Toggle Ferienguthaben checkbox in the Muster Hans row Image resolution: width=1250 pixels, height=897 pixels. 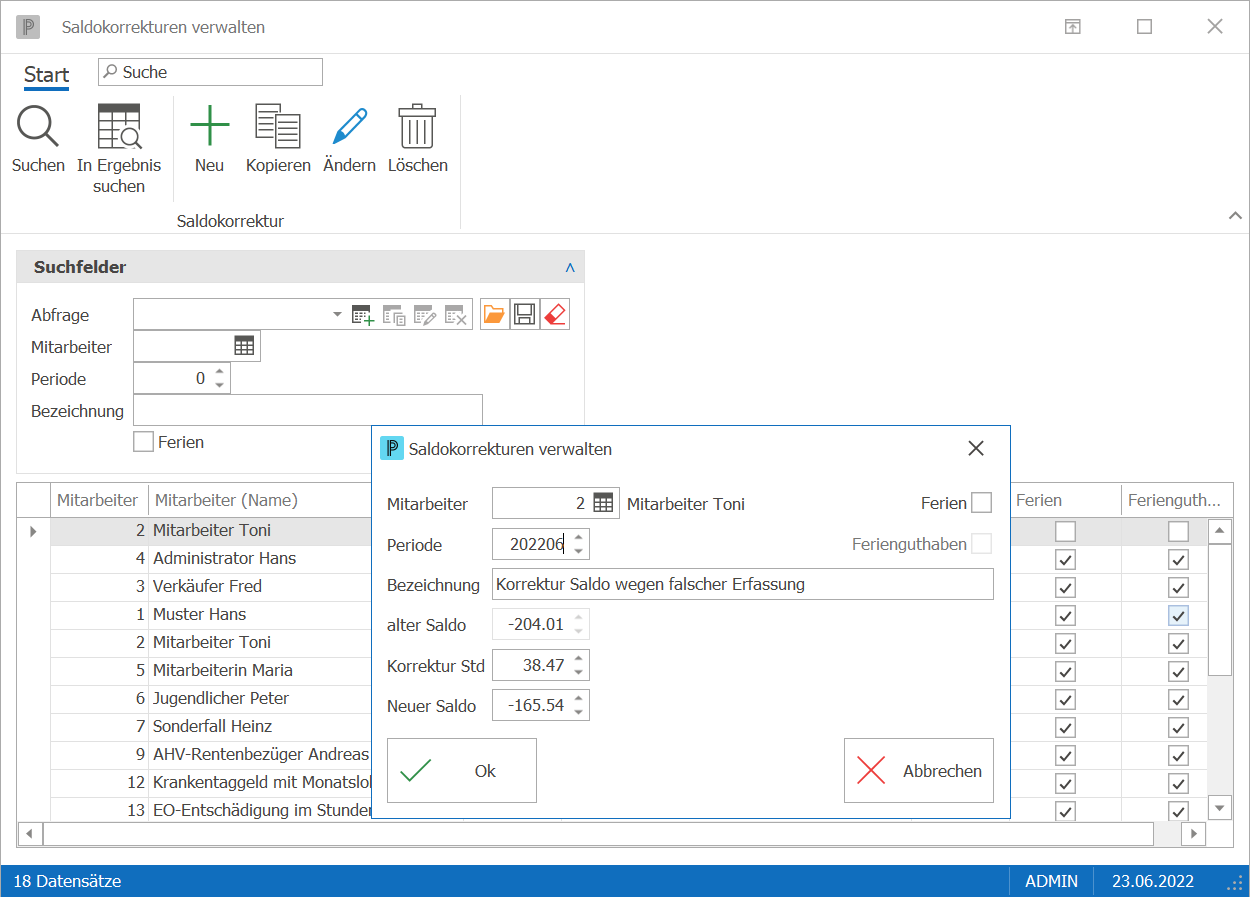(1179, 615)
